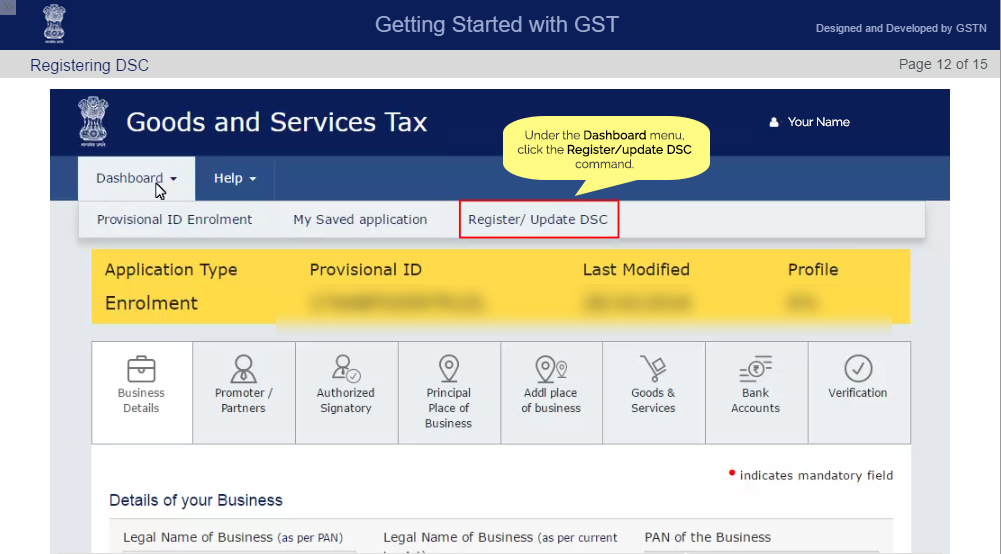Click the Provisional ID column header

(366, 270)
